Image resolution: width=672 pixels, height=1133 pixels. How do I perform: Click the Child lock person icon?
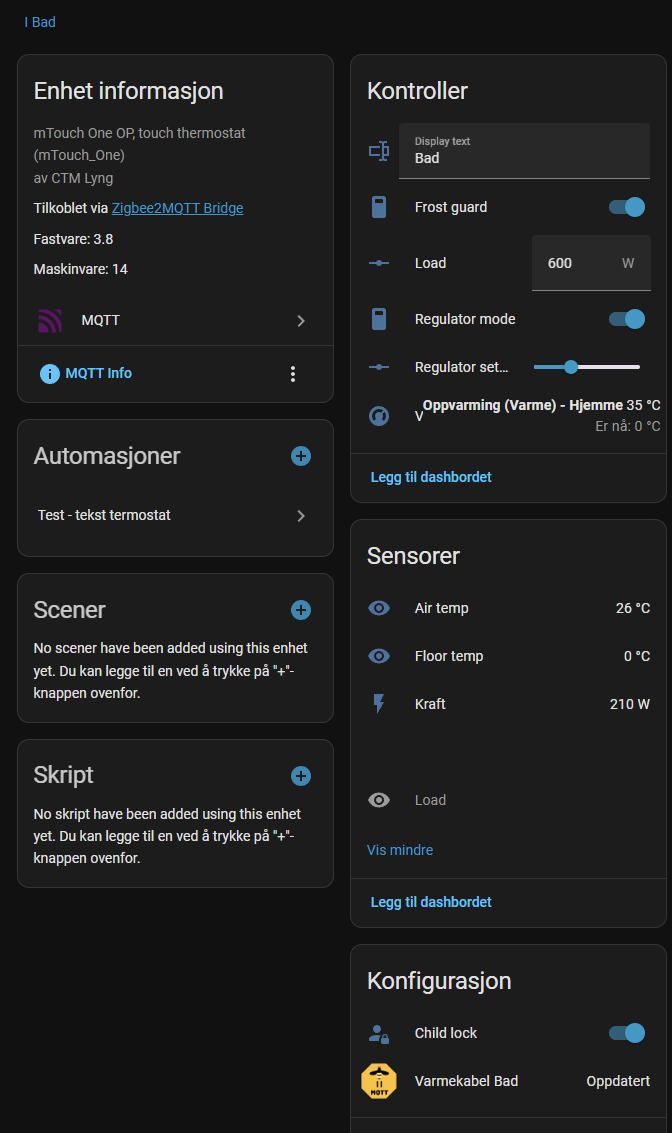click(x=379, y=1034)
